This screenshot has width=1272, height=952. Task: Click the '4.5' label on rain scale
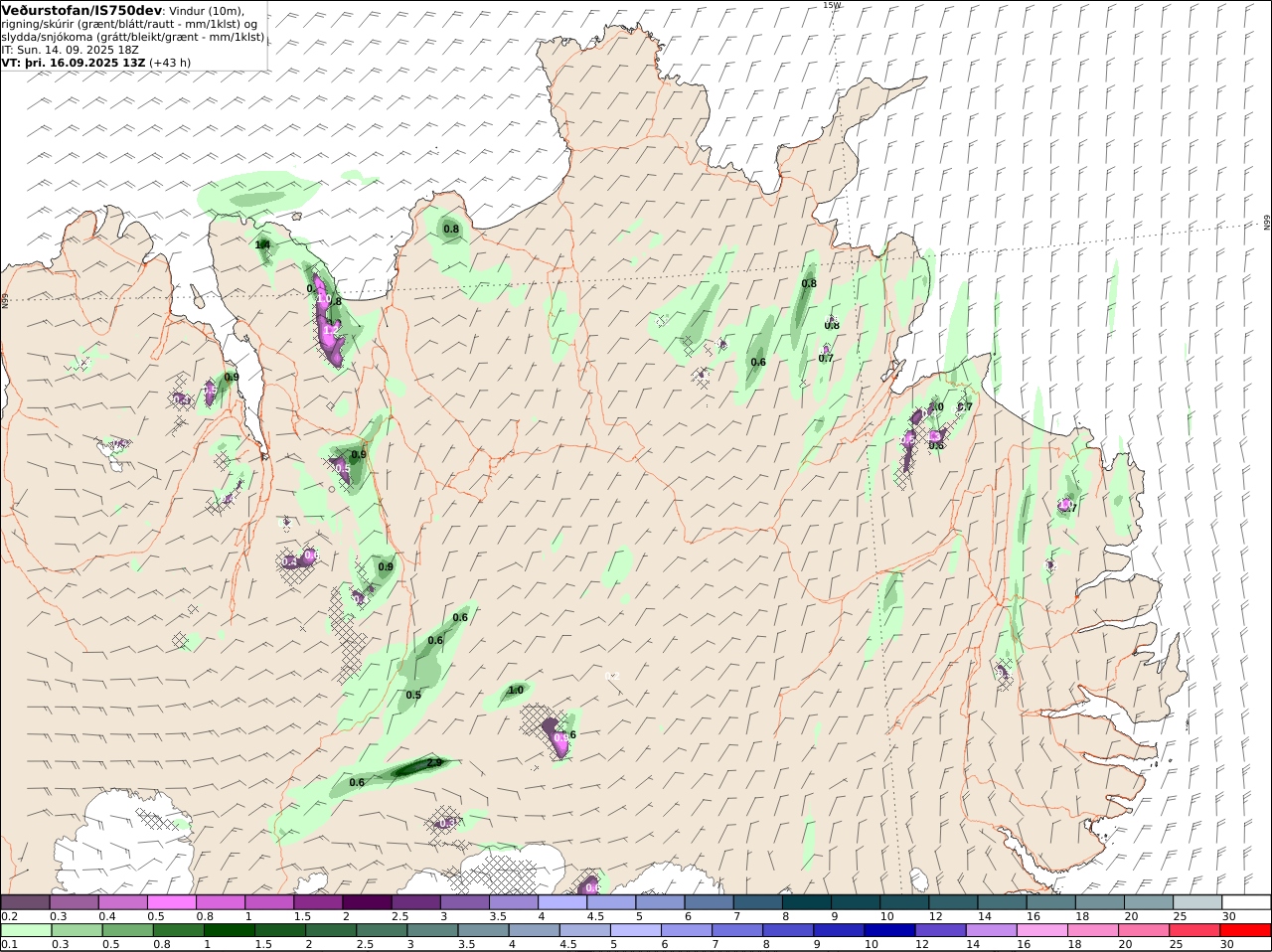pos(566,944)
